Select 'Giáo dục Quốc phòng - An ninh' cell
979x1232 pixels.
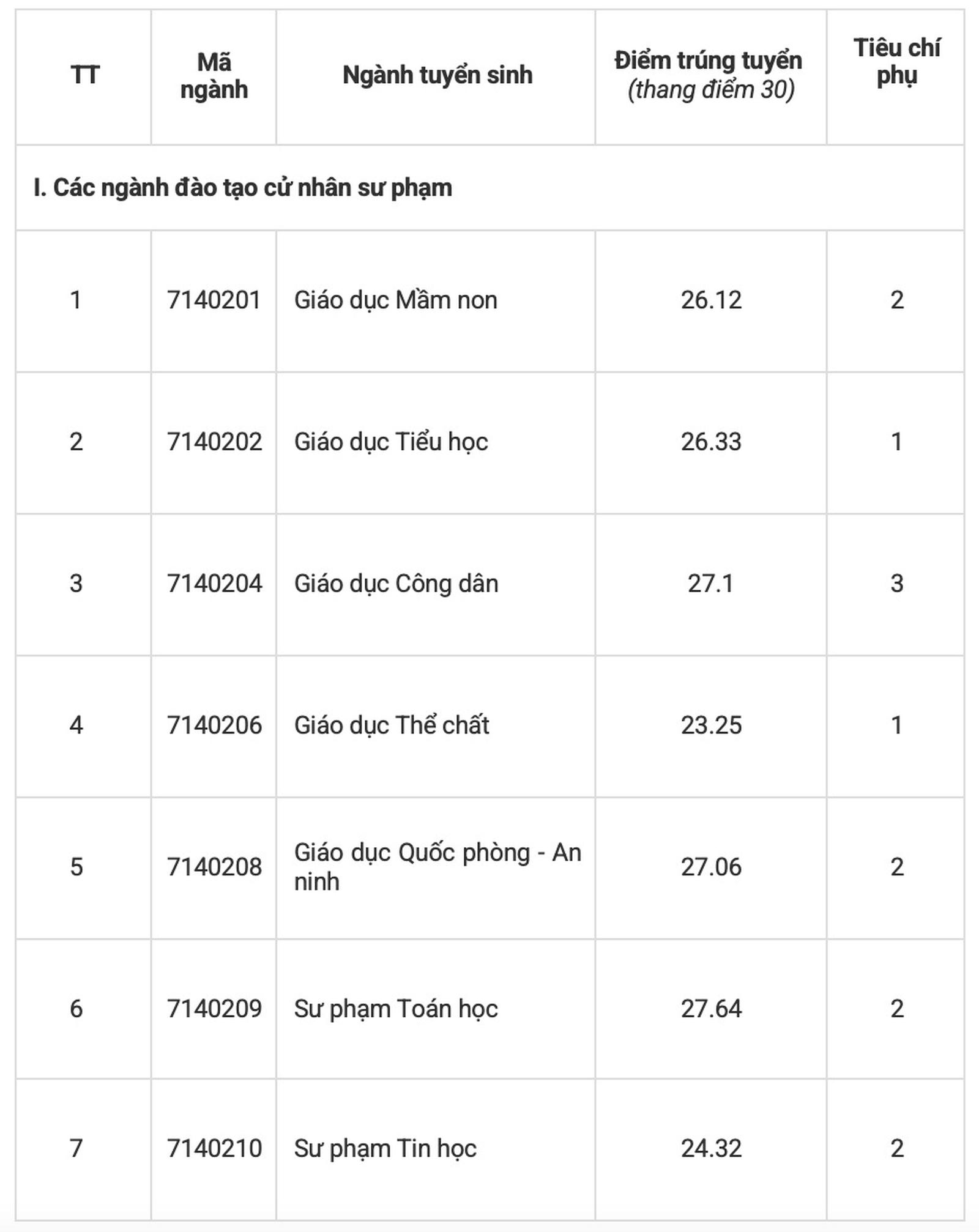coord(437,867)
